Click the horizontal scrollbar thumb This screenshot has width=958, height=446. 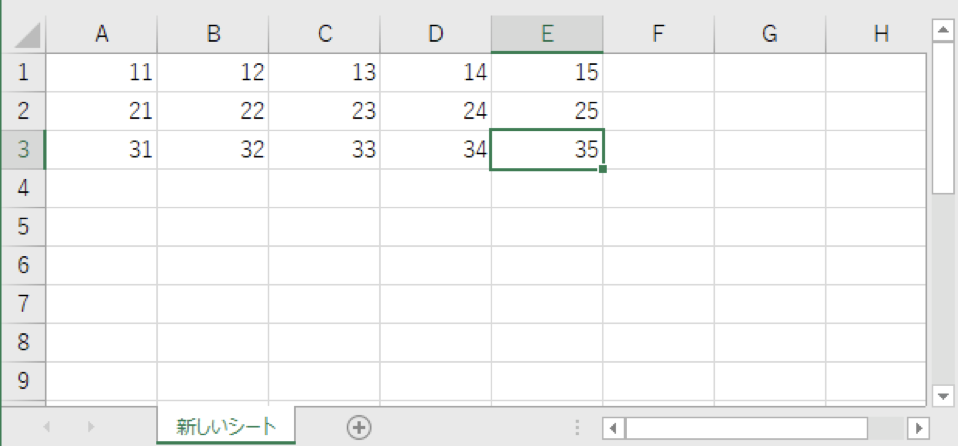(746, 428)
